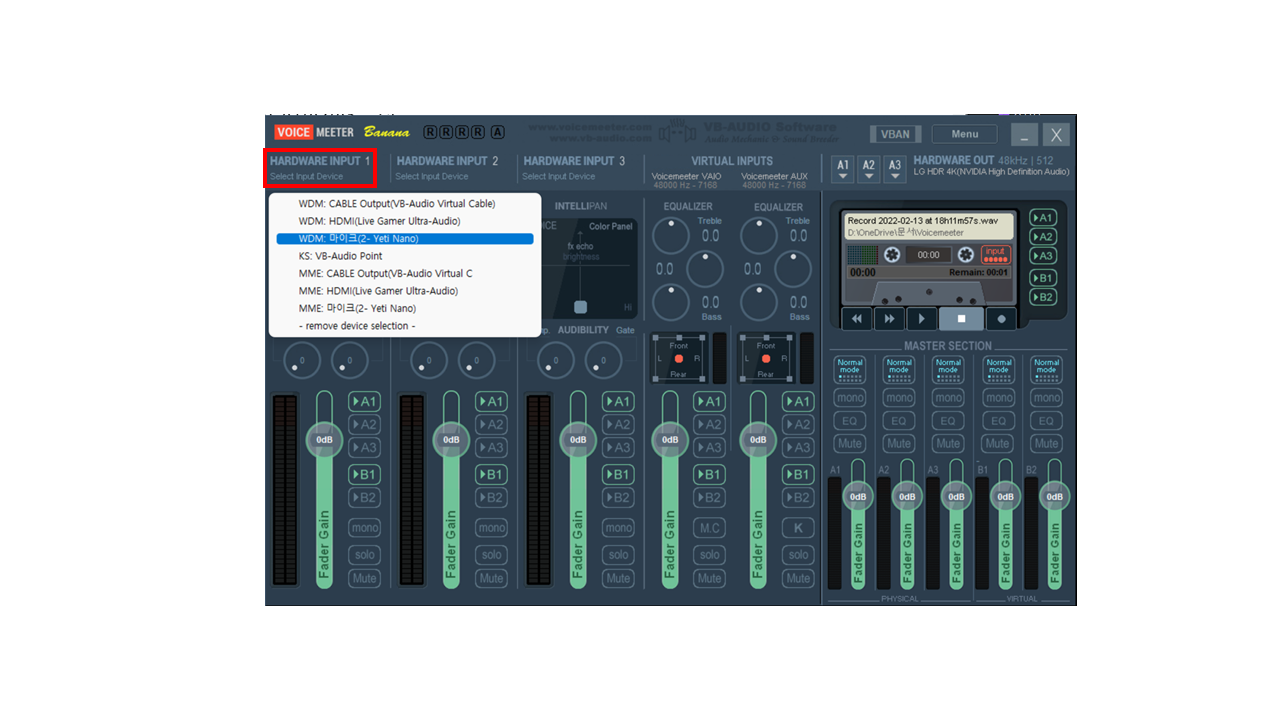Click the Front/Rear pan box on Voicemeeter VAIO
This screenshot has height=720, width=1280.
(679, 358)
